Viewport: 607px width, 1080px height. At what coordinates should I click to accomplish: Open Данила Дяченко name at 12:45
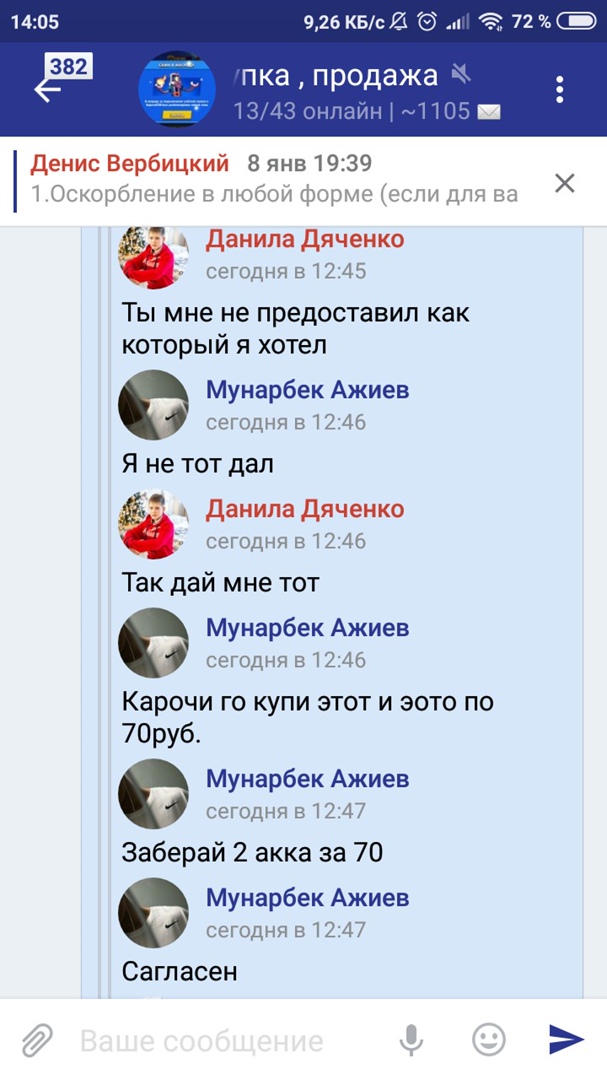point(305,239)
